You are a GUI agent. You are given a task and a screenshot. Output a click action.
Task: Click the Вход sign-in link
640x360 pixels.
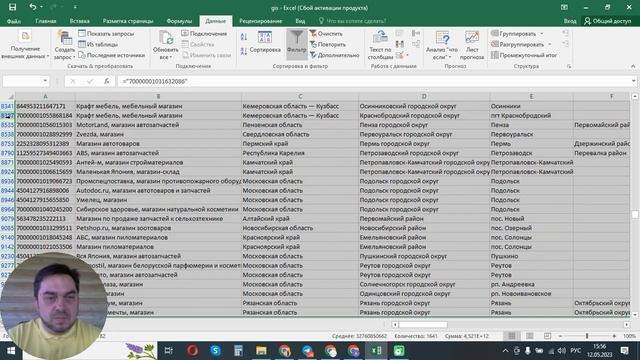point(570,21)
